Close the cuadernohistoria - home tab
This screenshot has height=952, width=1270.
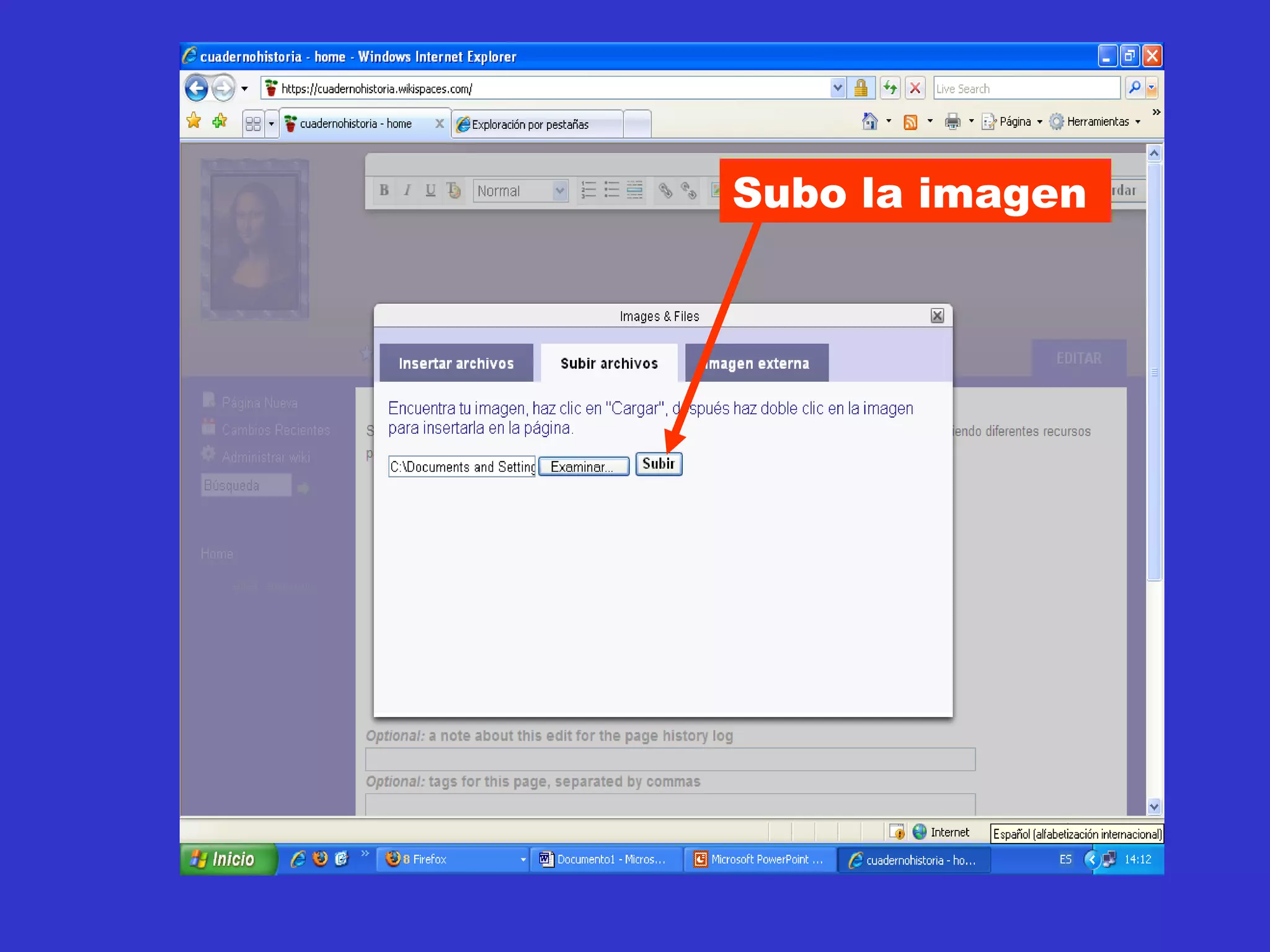(x=439, y=123)
